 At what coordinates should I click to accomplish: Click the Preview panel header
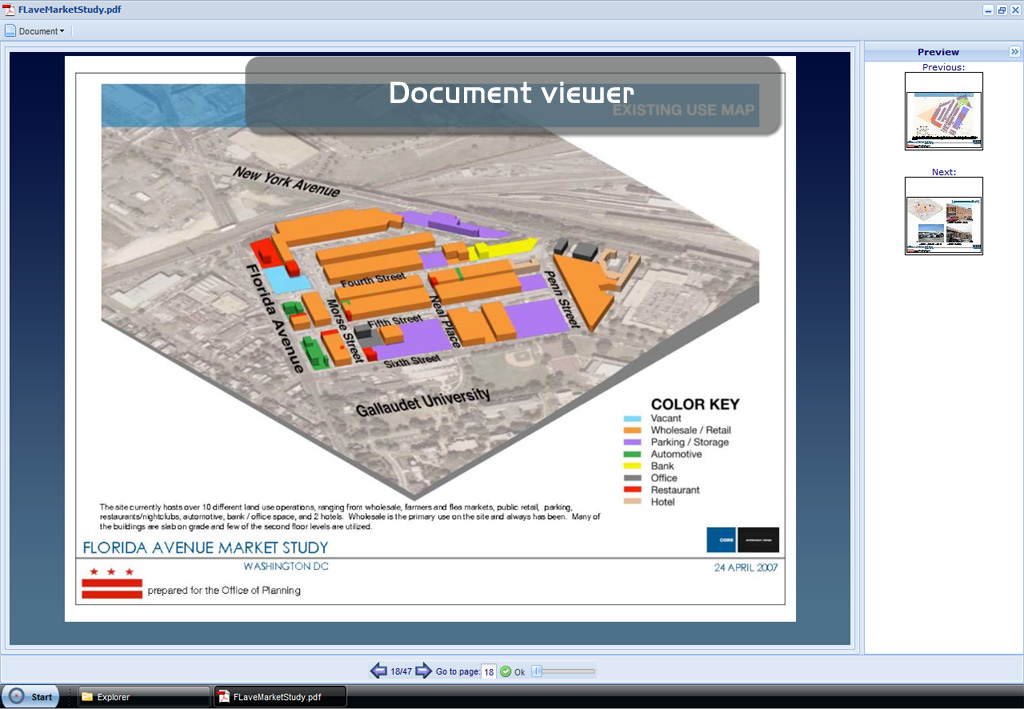click(x=938, y=52)
